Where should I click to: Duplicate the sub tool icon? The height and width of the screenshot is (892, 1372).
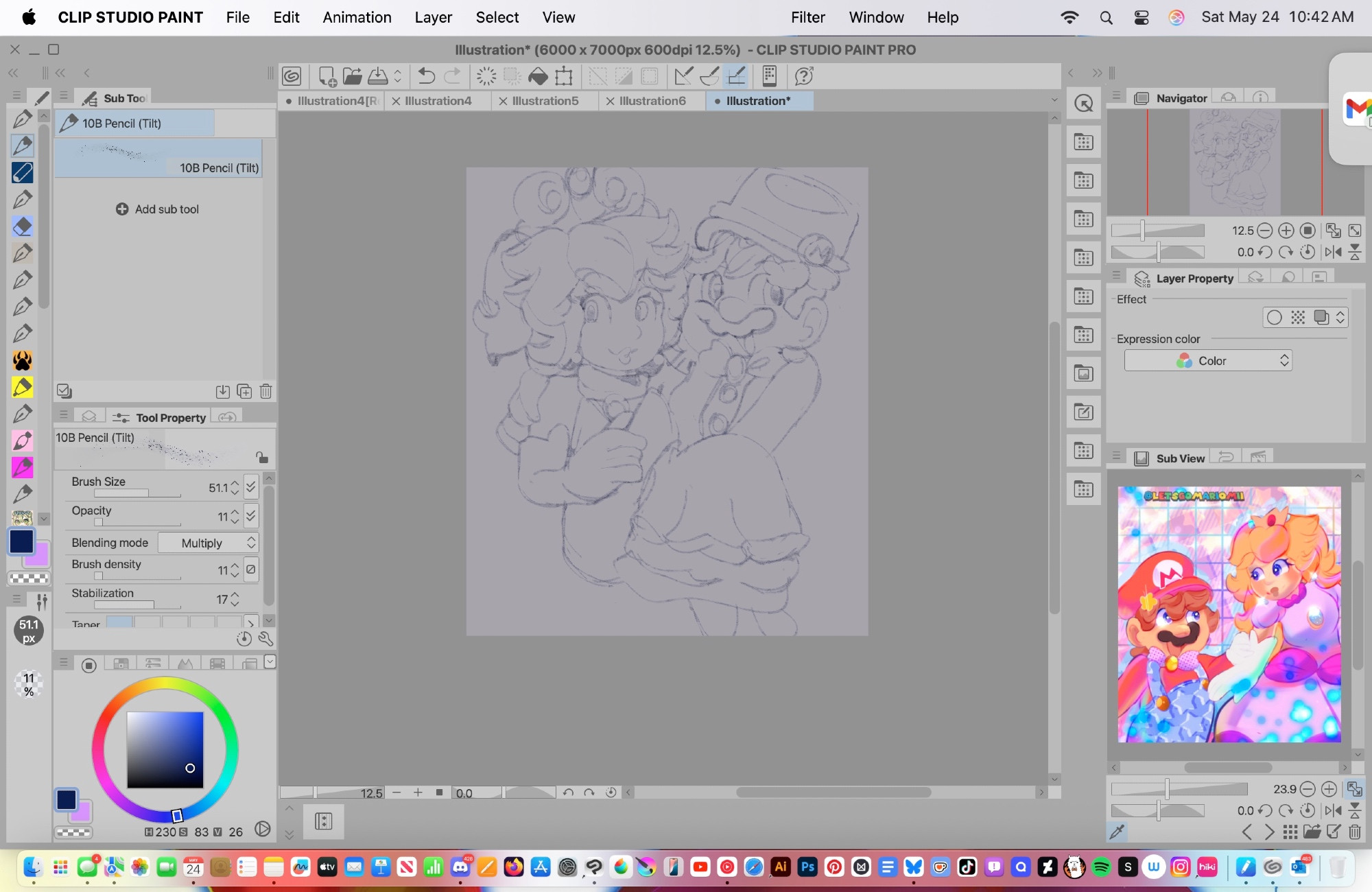click(244, 391)
